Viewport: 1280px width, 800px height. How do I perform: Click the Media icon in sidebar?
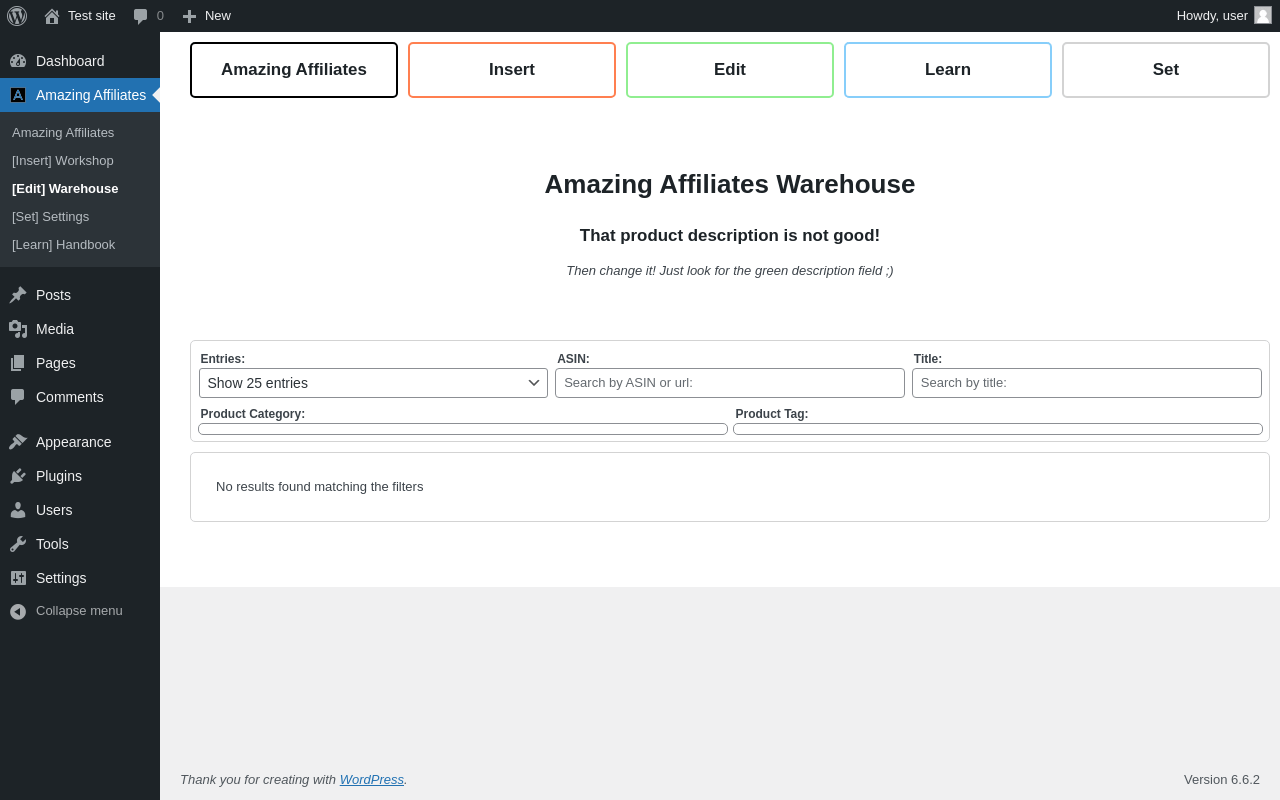coord(18,329)
